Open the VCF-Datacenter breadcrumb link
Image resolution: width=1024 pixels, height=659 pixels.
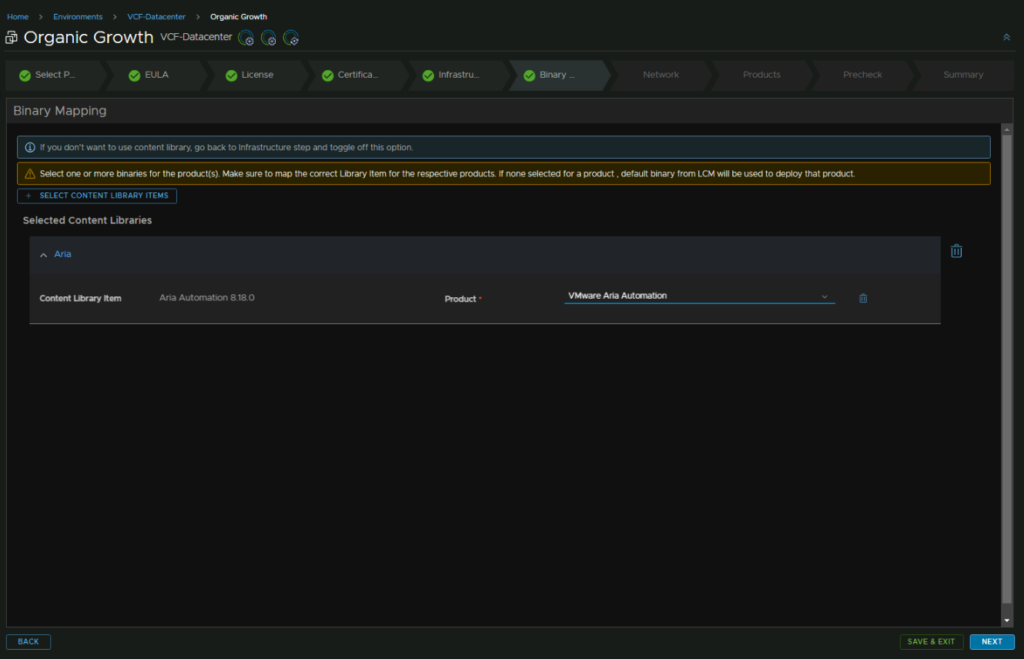point(156,17)
